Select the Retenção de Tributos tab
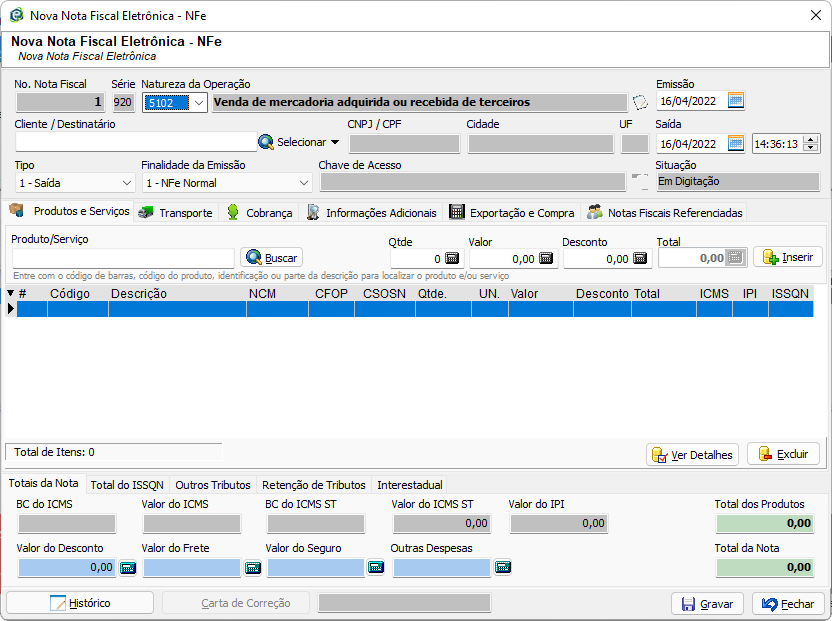 [314, 485]
